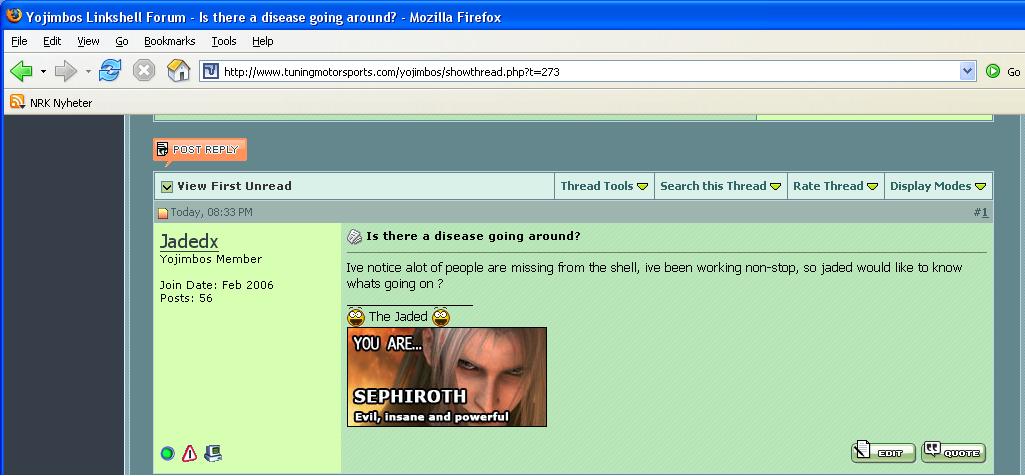The height and width of the screenshot is (476, 1025).
Task: Expand the Thread Tools dropdown
Action: tap(604, 186)
